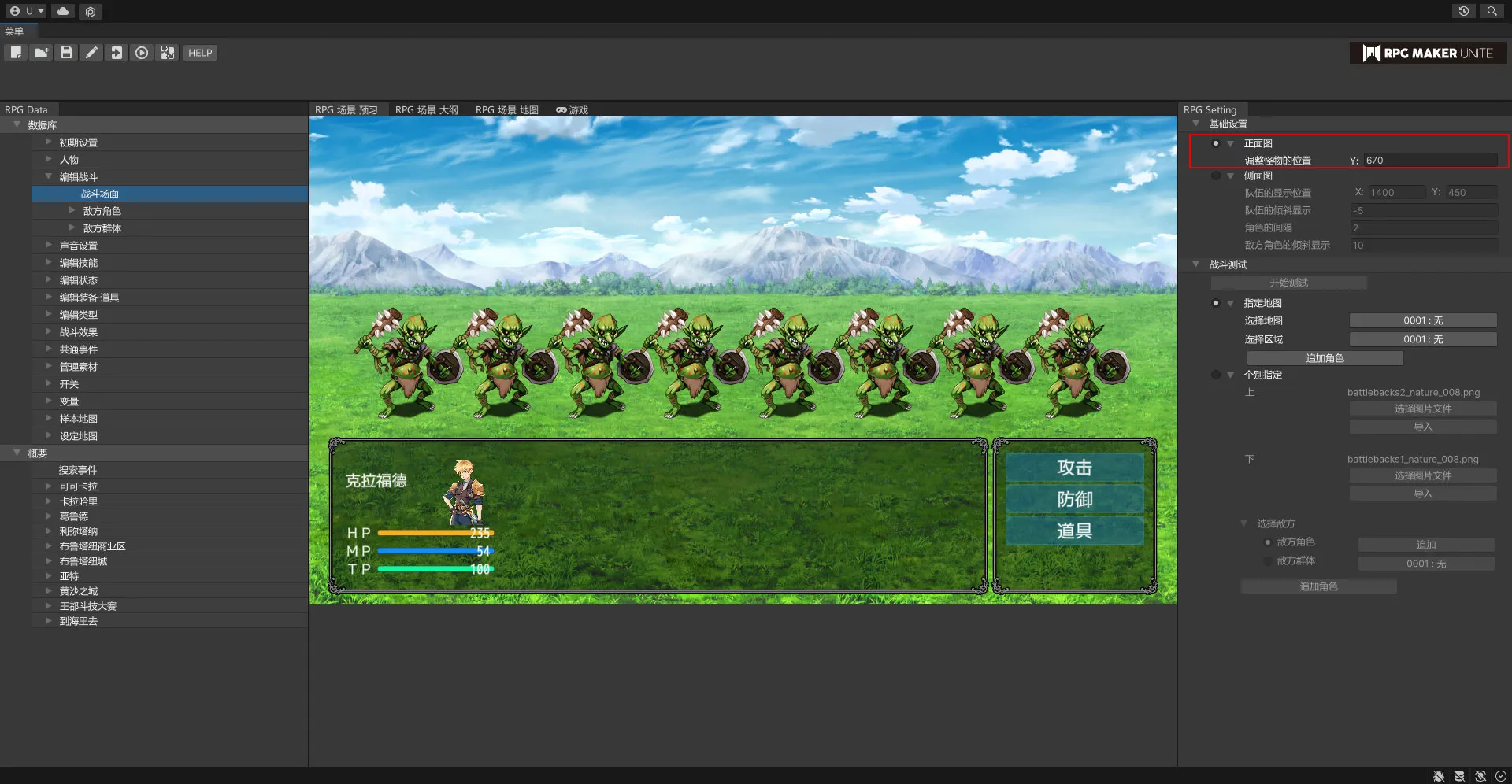
Task: Open the undo history clock icon
Action: pyautogui.click(x=1463, y=11)
